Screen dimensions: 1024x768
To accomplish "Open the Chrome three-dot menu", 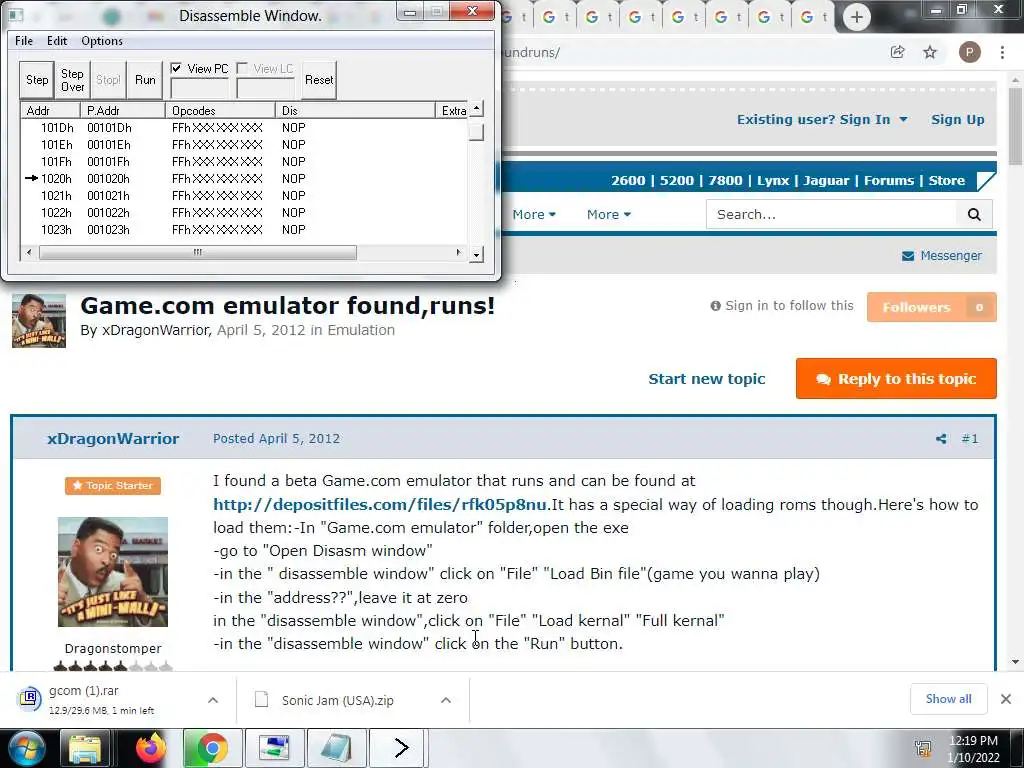I will click(x=1002, y=52).
